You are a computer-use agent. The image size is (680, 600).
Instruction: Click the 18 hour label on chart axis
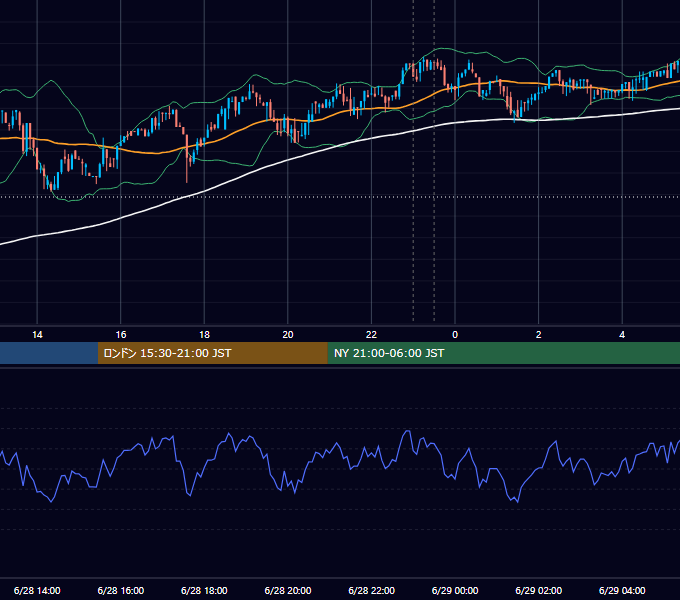pos(204,335)
